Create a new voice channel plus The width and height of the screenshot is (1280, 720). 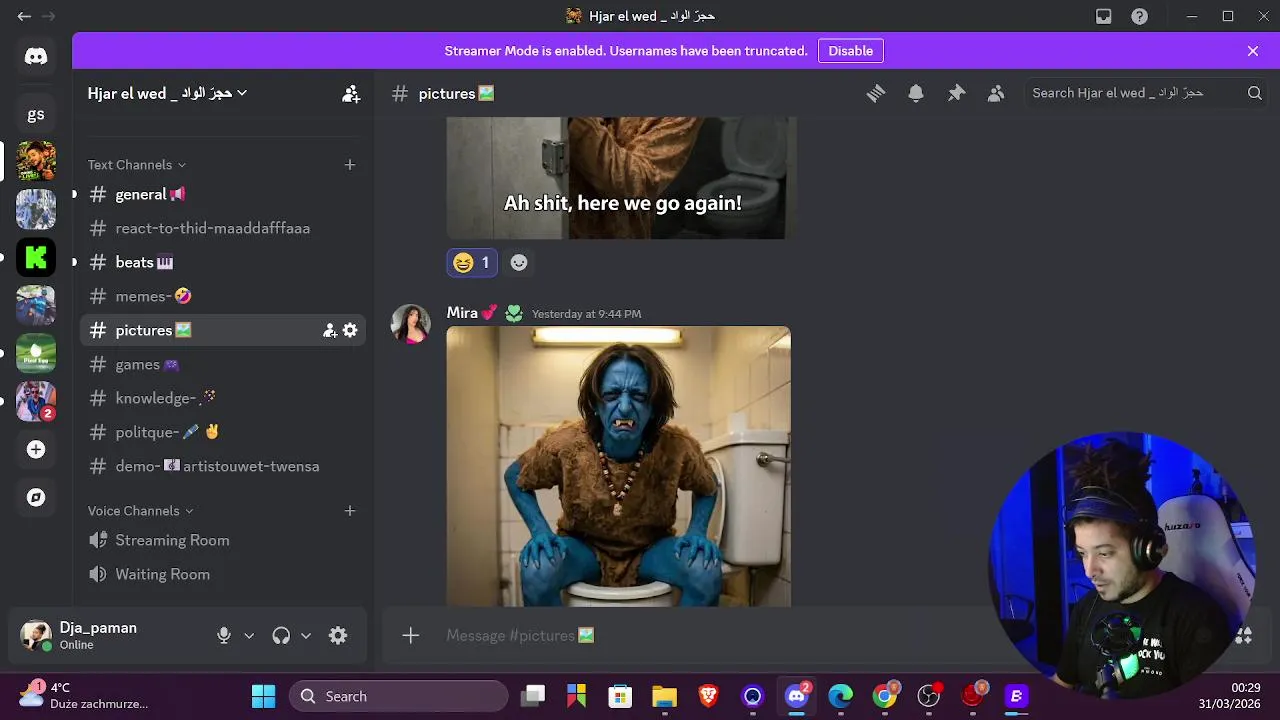(x=350, y=511)
